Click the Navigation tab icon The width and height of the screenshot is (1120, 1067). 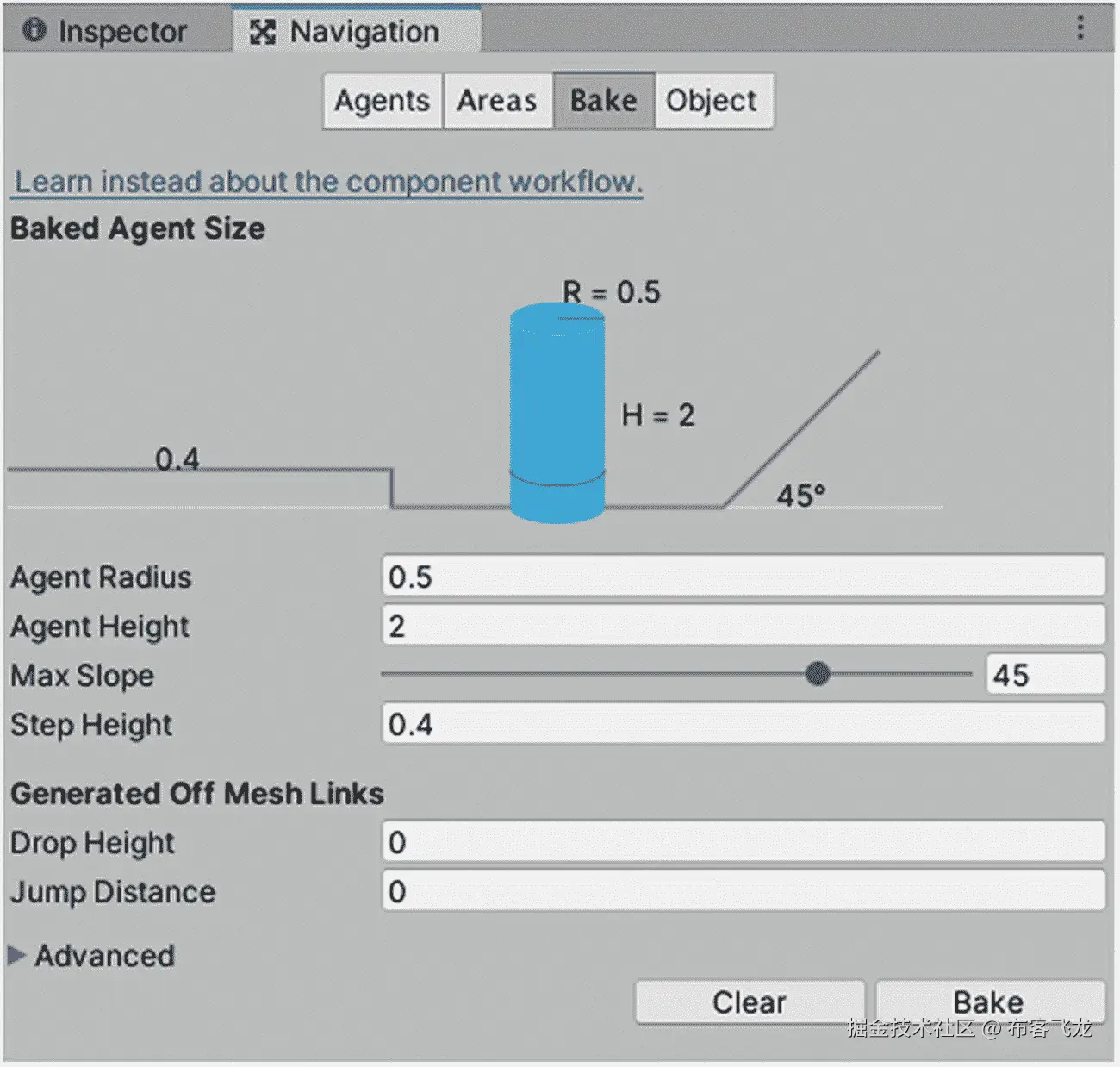click(262, 32)
